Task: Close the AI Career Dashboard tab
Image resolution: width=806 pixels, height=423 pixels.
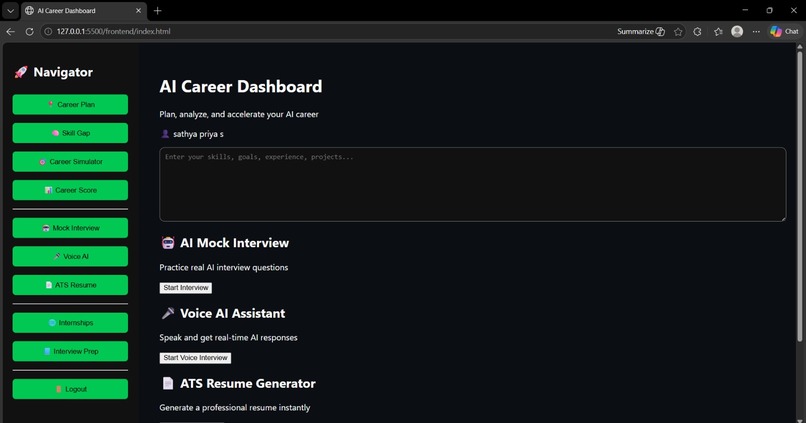Action: pos(138,10)
